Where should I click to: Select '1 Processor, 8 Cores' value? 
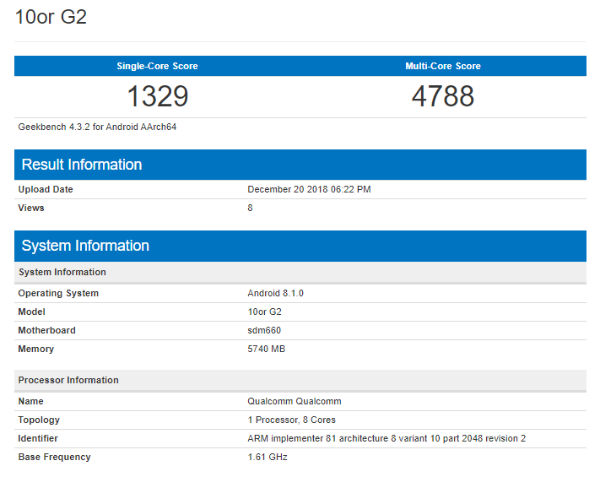tap(292, 420)
